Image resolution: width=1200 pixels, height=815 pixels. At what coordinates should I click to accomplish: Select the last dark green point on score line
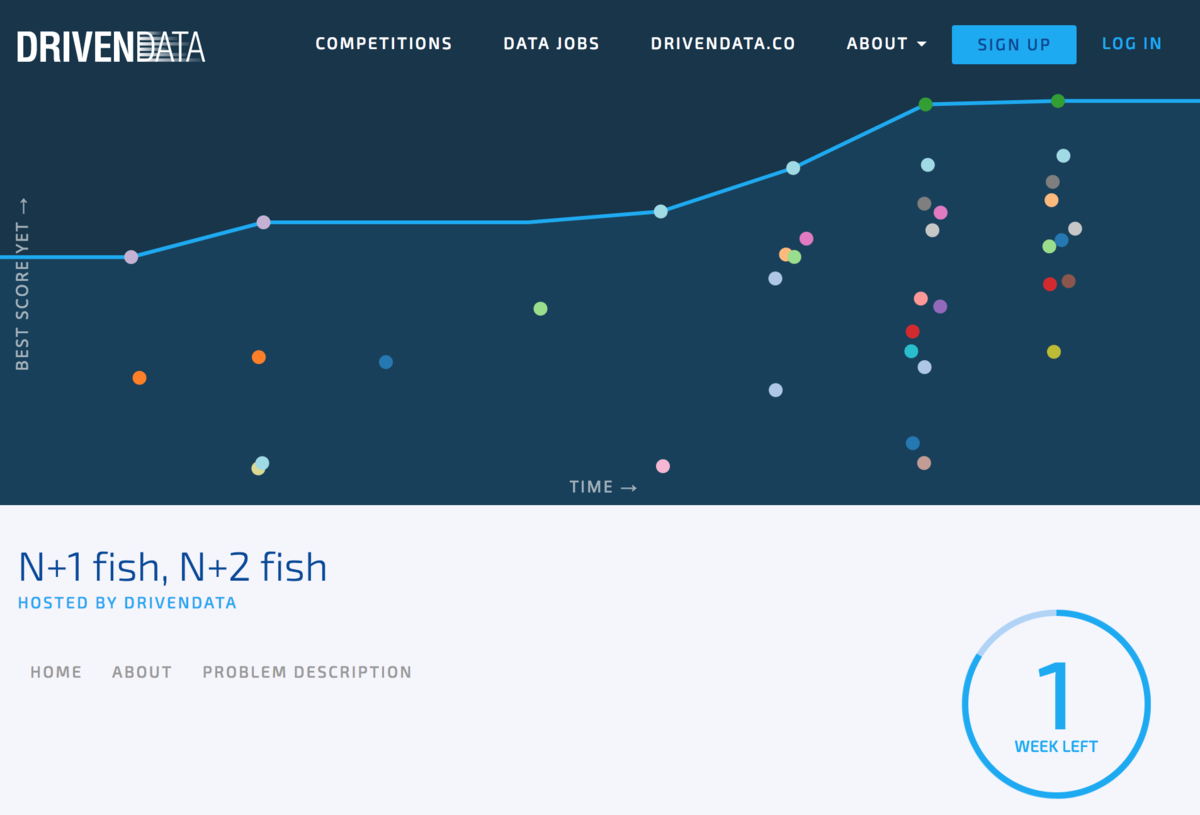click(x=1057, y=101)
